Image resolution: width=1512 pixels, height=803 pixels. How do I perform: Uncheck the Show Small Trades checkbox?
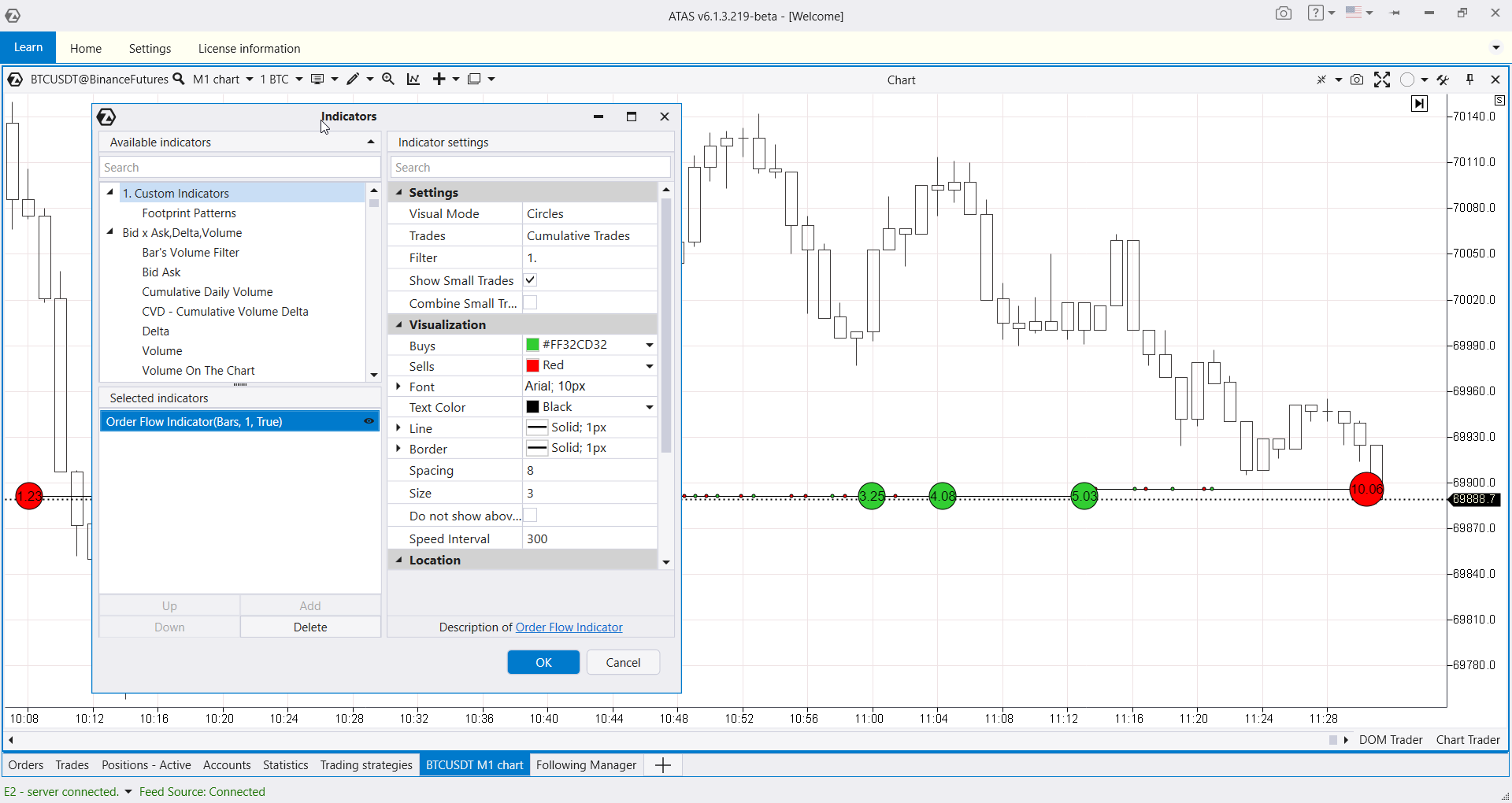(531, 280)
